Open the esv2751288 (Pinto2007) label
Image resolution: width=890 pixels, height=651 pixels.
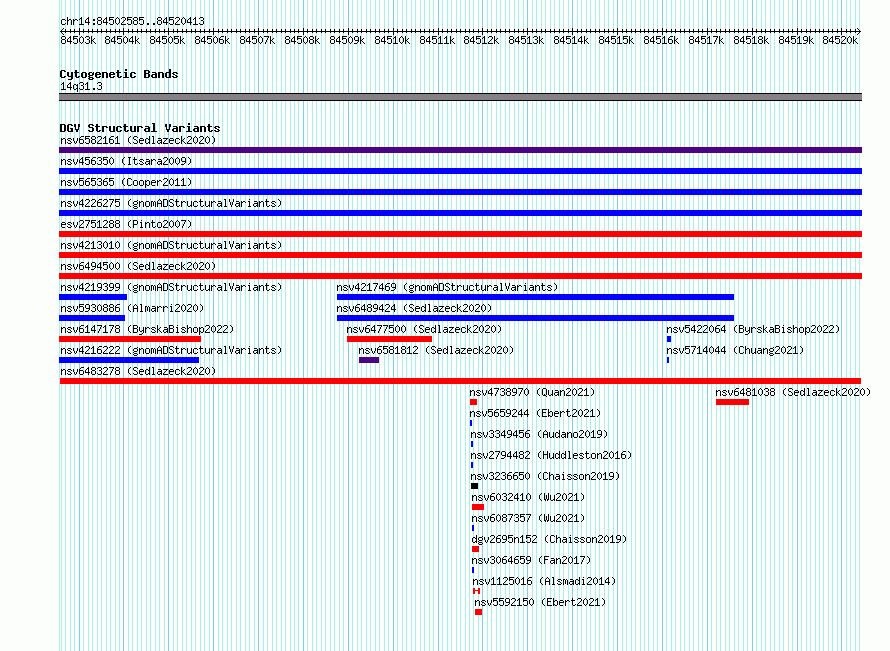click(126, 224)
